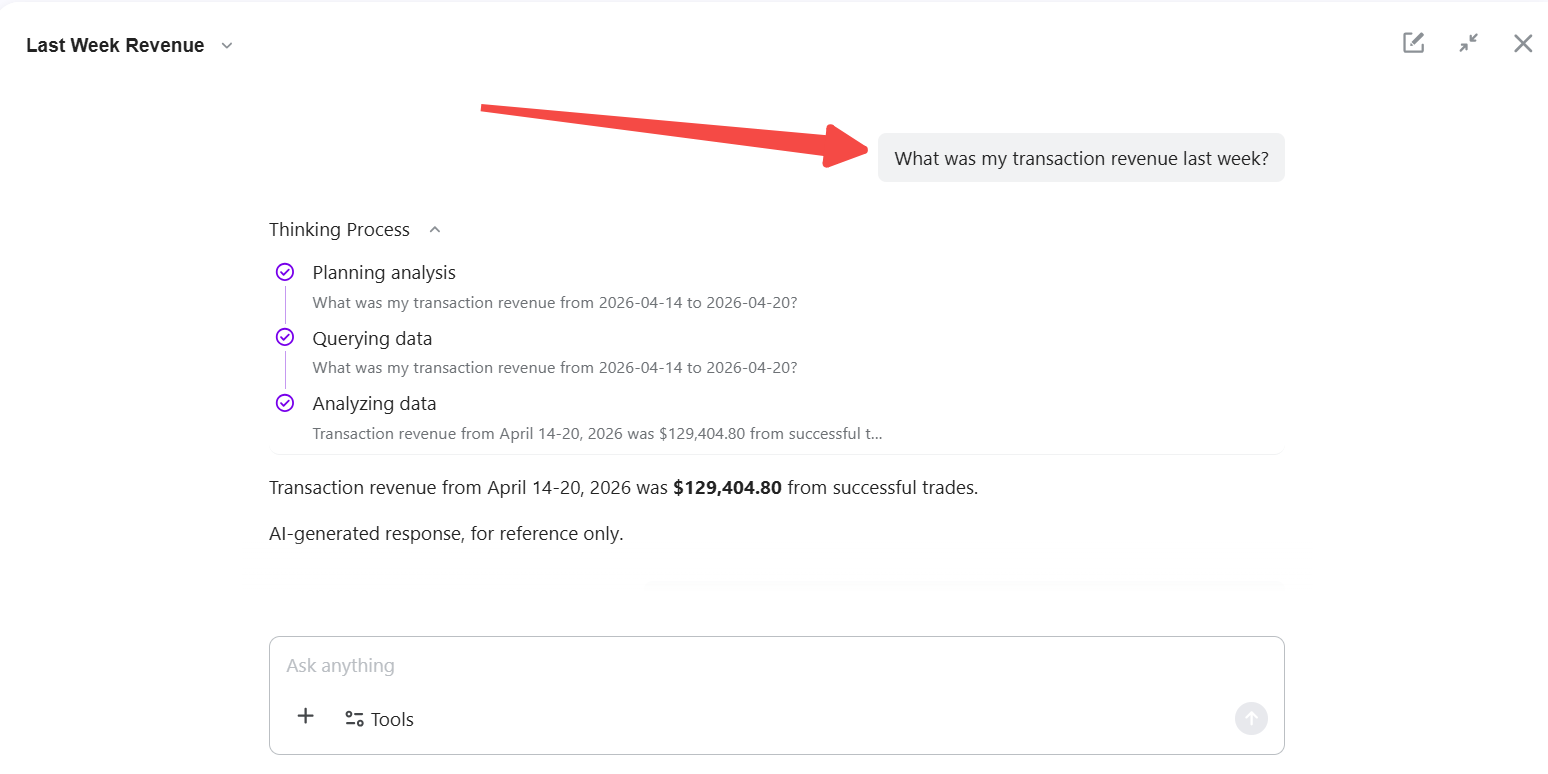This screenshot has height=774, width=1548.
Task: Click the Tools button label
Action: pos(392,720)
